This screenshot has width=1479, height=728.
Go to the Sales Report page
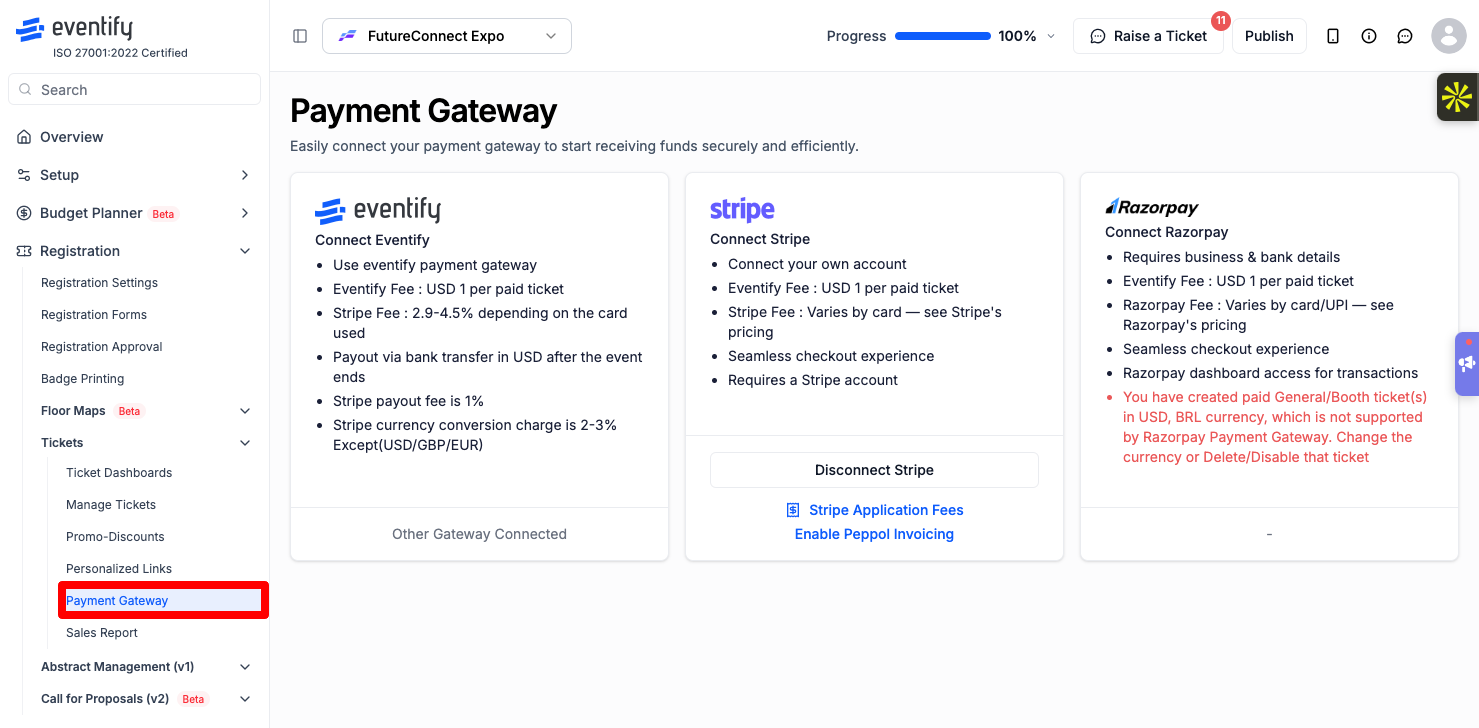[102, 633]
